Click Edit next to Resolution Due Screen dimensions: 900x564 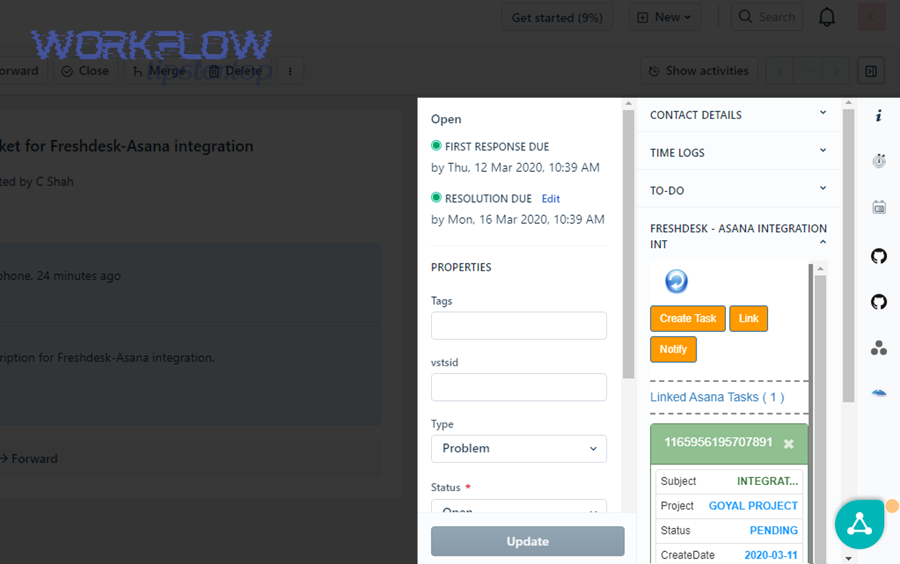[x=550, y=199]
